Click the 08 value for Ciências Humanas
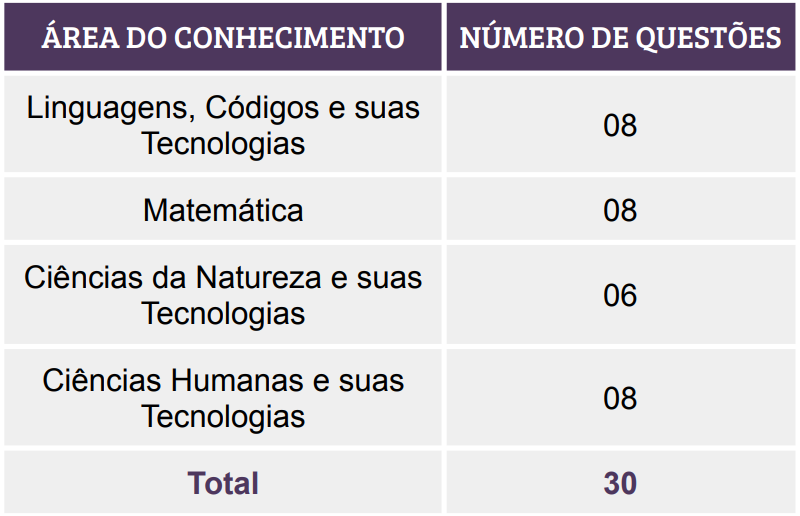 click(620, 398)
